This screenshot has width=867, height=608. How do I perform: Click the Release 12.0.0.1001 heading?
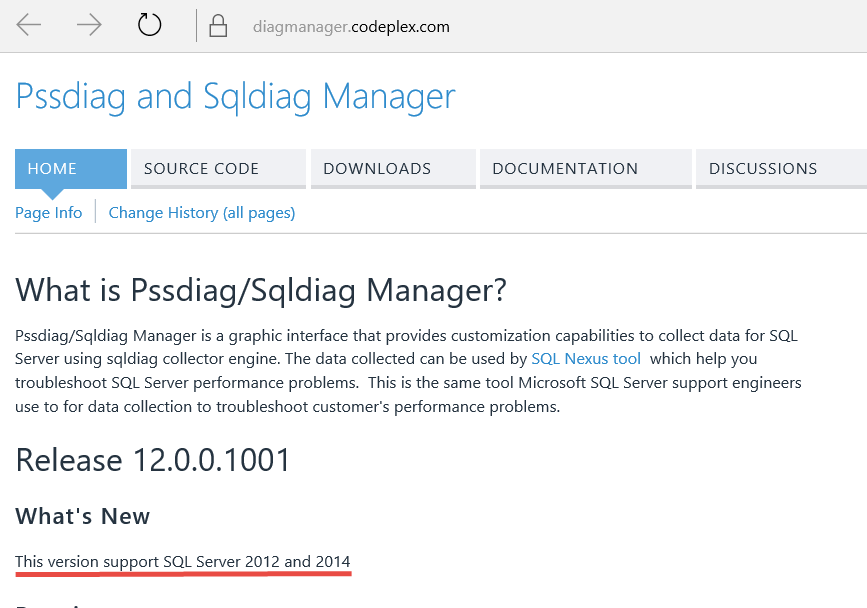coord(153,460)
